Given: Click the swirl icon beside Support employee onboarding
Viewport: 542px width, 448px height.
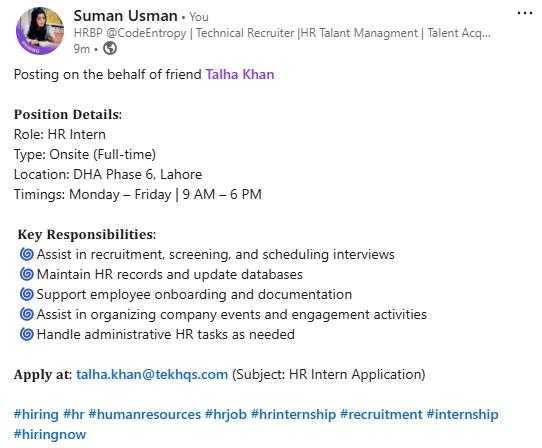Looking at the screenshot, I should [27, 294].
